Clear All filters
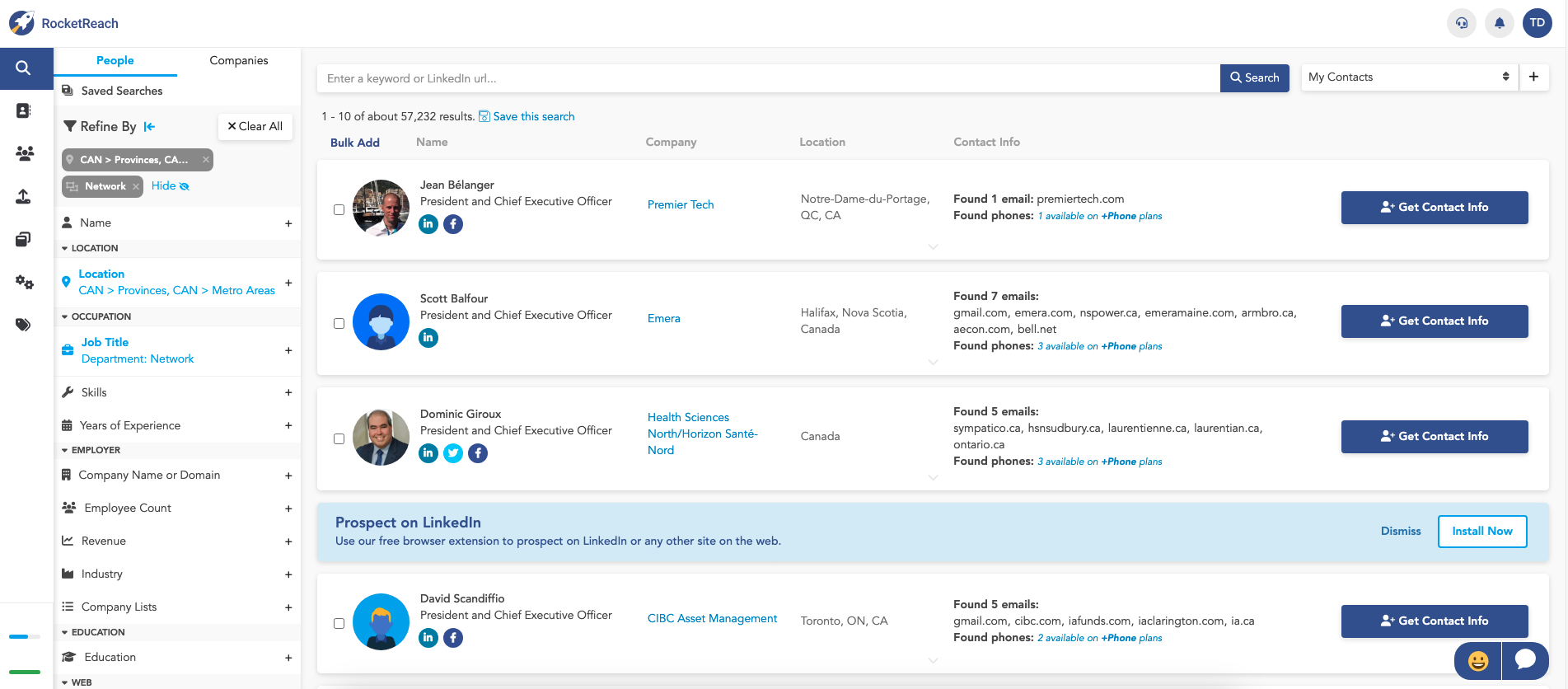The width and height of the screenshot is (1568, 689). click(x=255, y=127)
